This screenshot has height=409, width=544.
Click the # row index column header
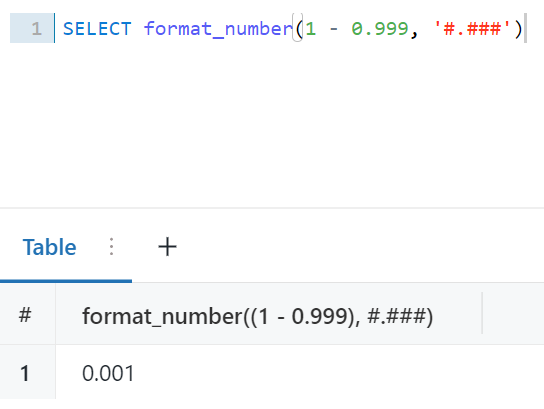point(25,315)
